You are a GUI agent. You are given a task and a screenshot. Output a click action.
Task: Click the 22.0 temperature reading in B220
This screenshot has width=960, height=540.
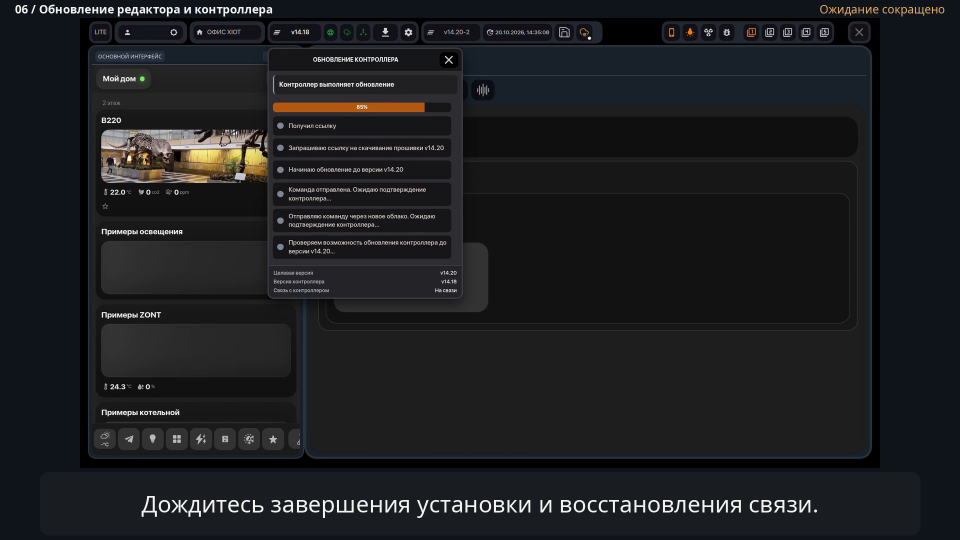coord(117,192)
